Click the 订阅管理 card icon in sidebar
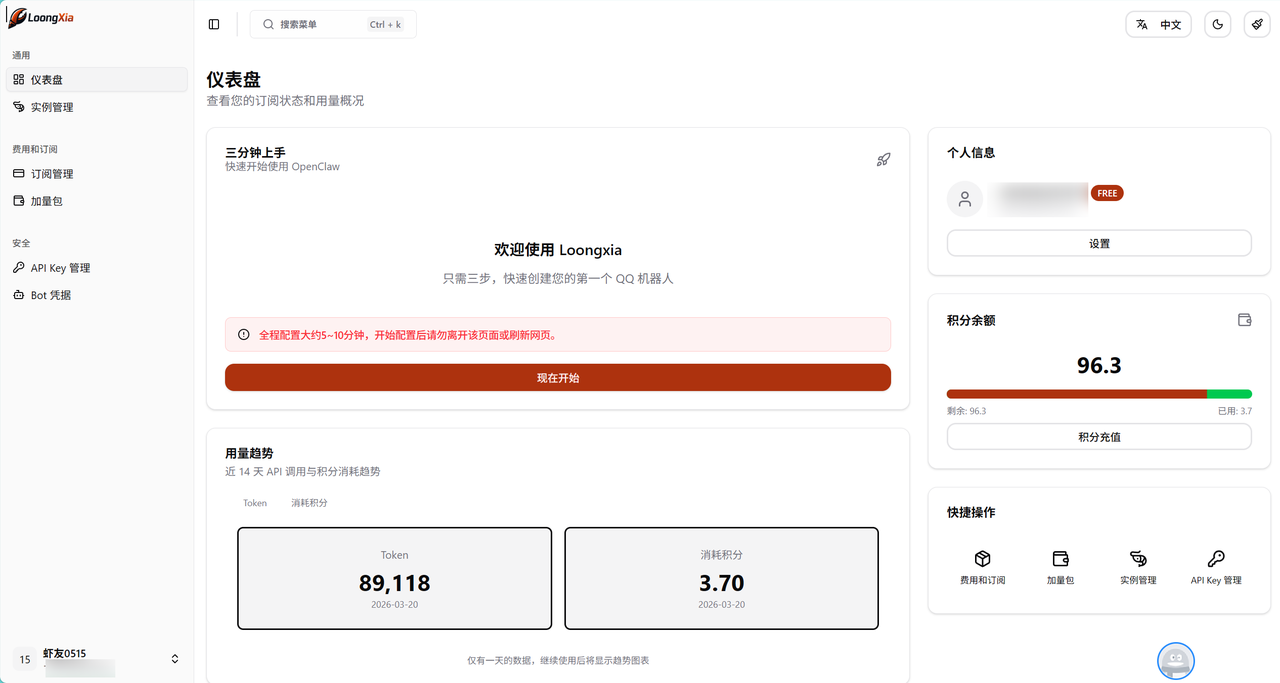This screenshot has width=1280, height=683. coord(19,174)
